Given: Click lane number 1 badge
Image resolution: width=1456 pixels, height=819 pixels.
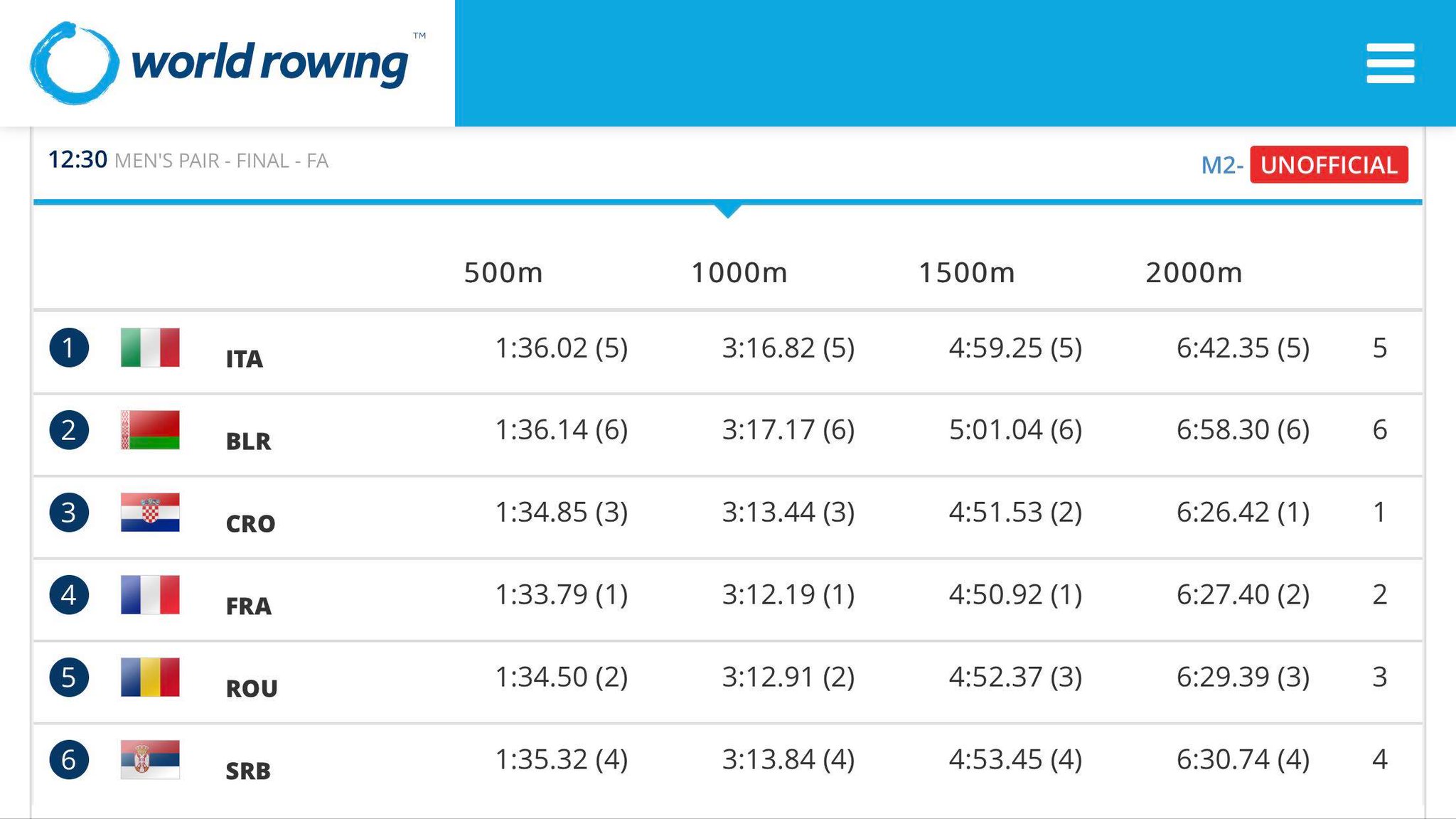Looking at the screenshot, I should [69, 348].
